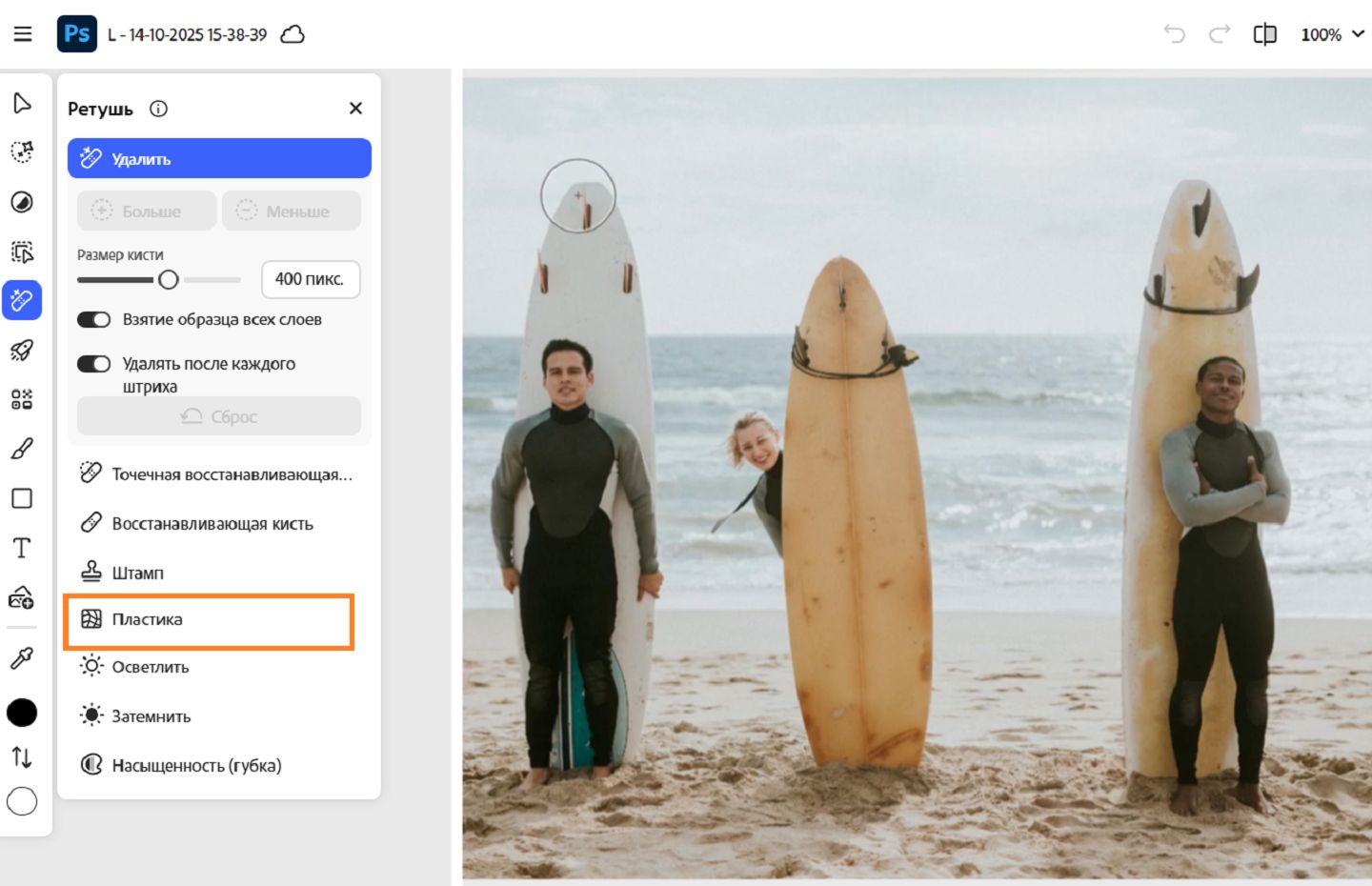Screen dimensions: 1372x886
Task: Show info about the Ретушь panel
Action: tap(159, 109)
